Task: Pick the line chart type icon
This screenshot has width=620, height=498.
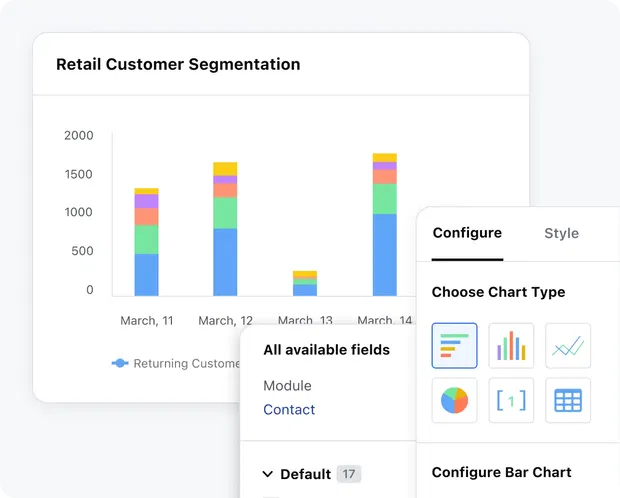Action: click(x=568, y=346)
